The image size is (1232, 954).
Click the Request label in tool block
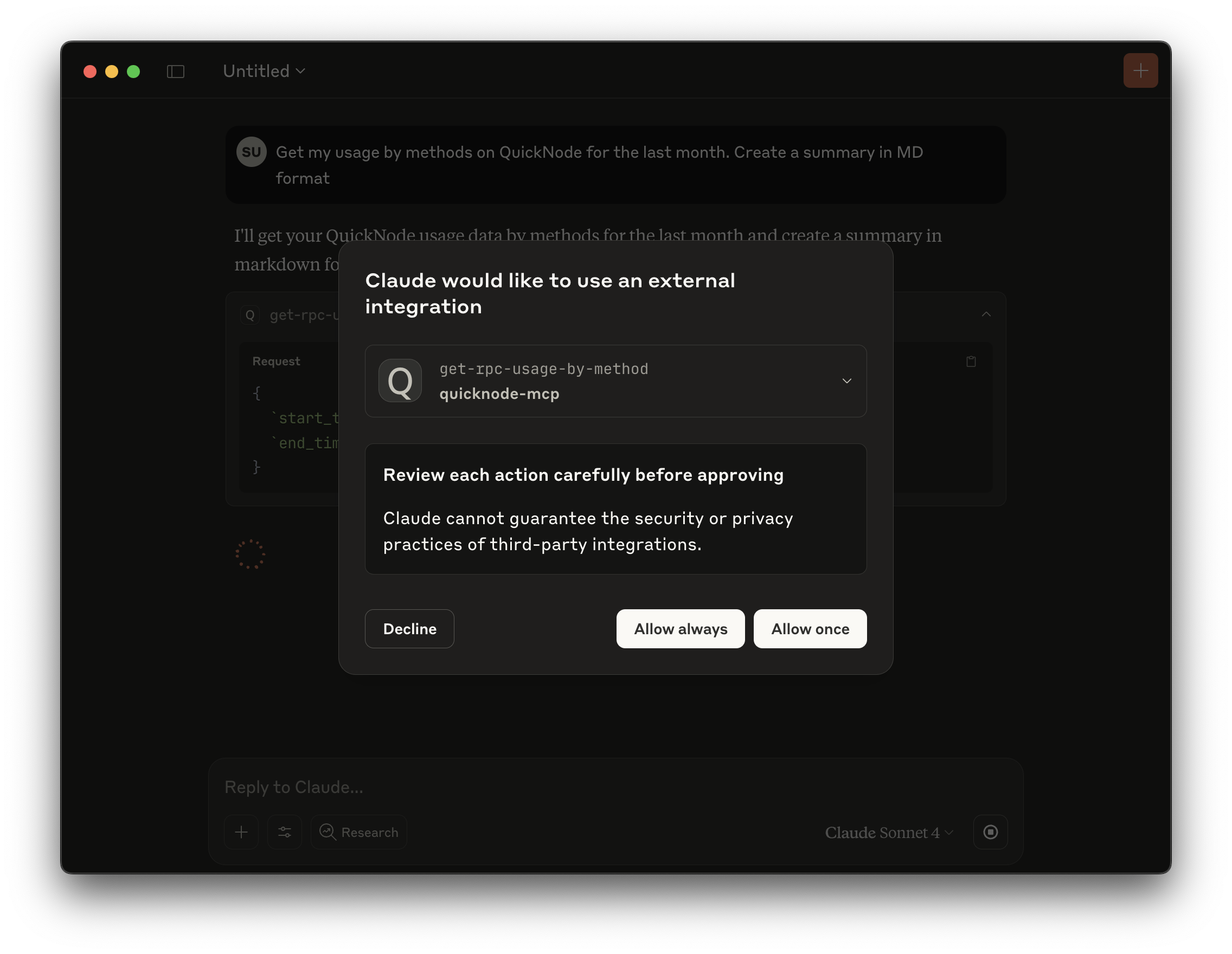pos(276,361)
